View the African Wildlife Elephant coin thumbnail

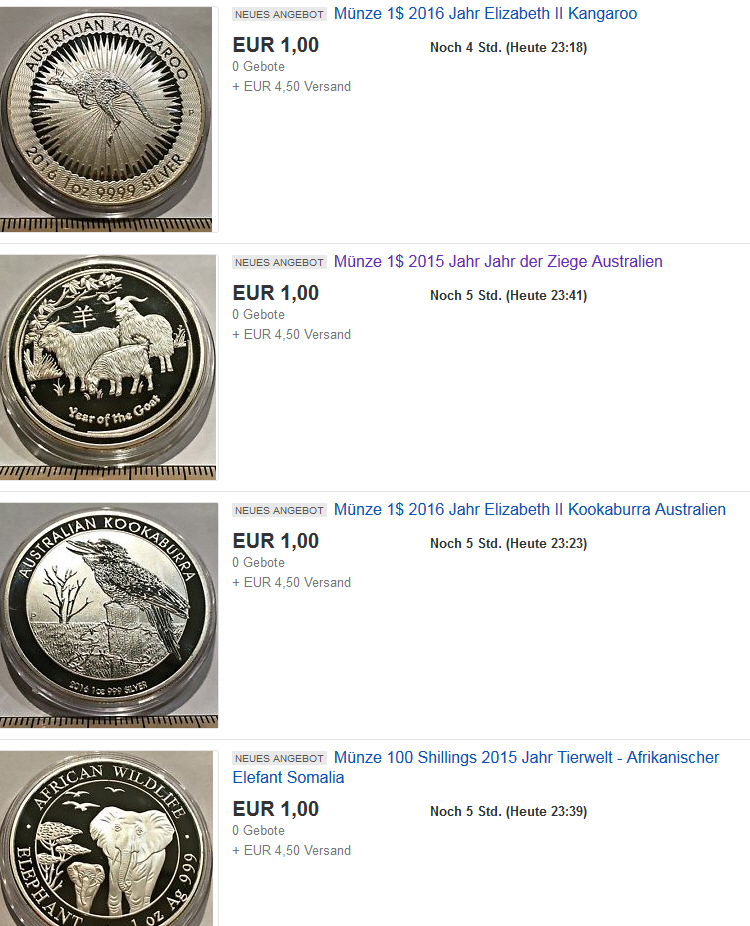(x=106, y=839)
